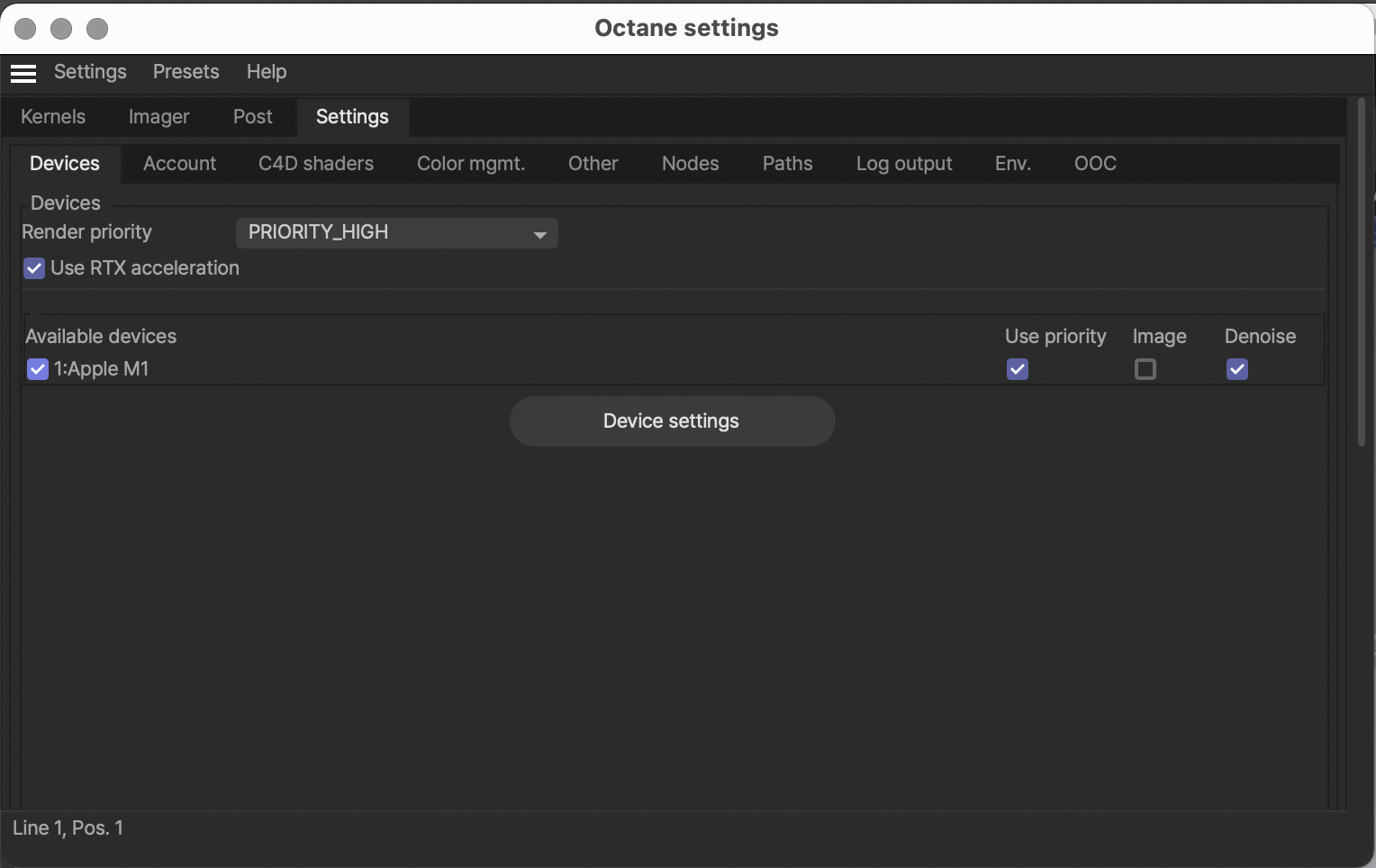Expand the Render priority dropdown
Screen dimensions: 1376x868
click(x=397, y=233)
